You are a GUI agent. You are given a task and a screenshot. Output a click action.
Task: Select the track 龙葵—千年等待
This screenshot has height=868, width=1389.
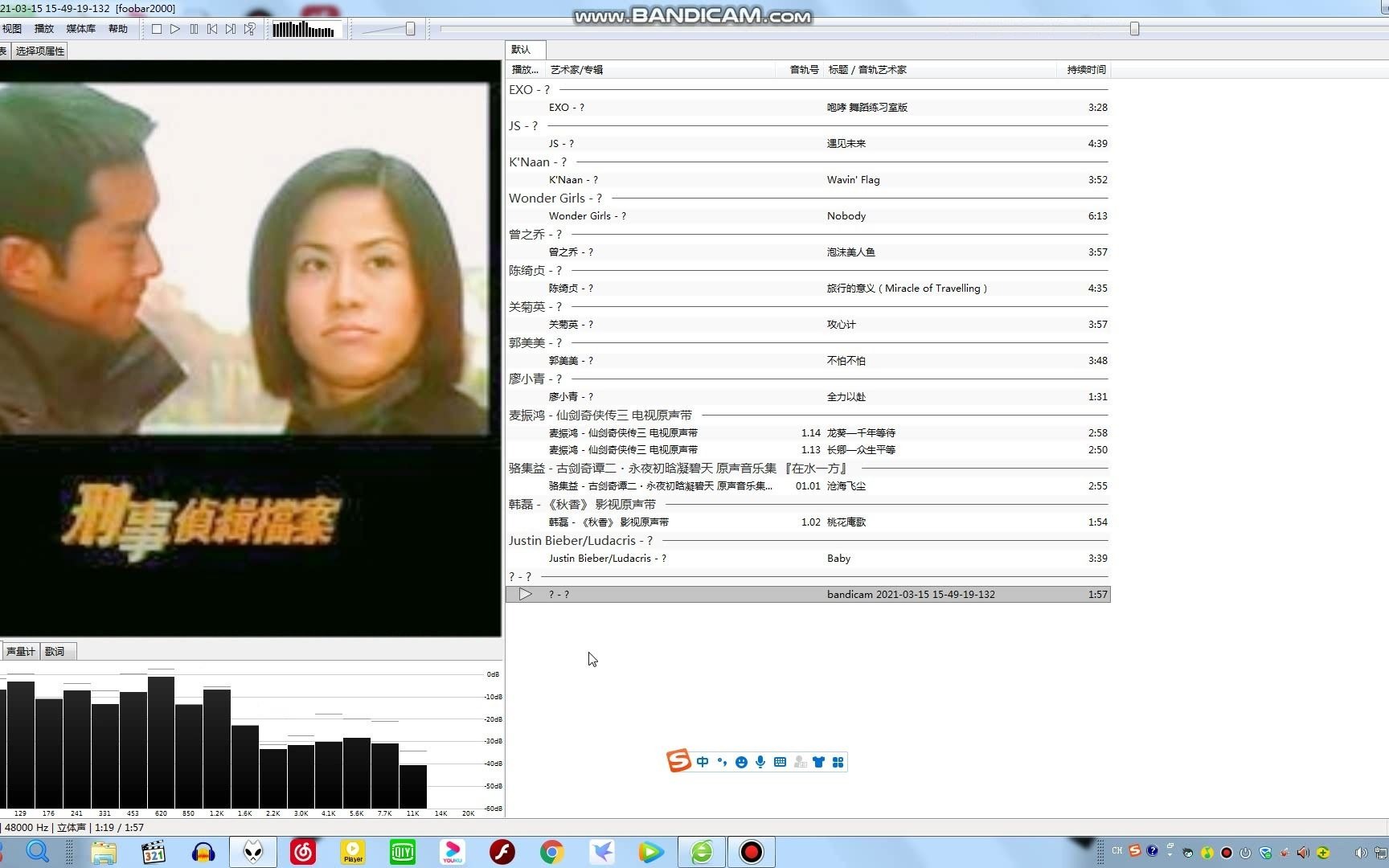808,433
